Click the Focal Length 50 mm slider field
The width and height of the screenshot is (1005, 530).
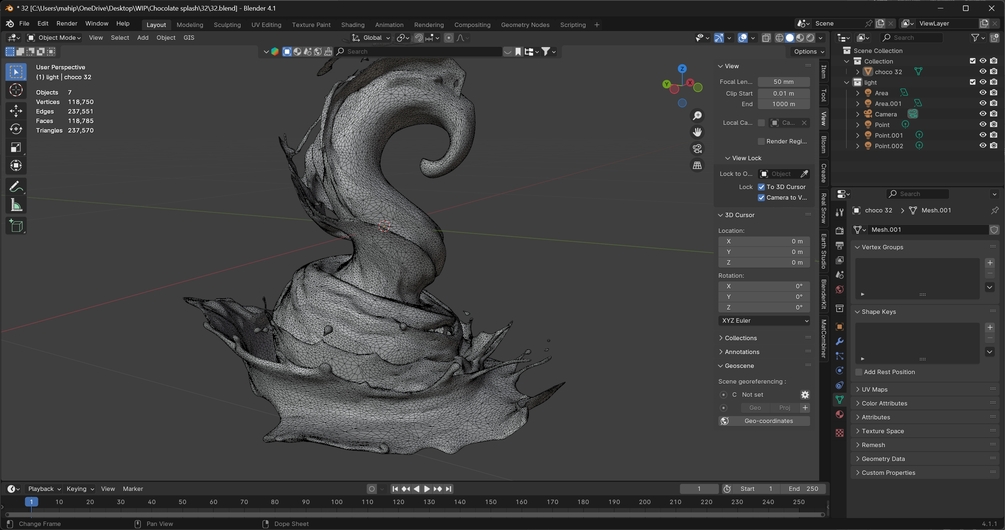[x=783, y=82]
